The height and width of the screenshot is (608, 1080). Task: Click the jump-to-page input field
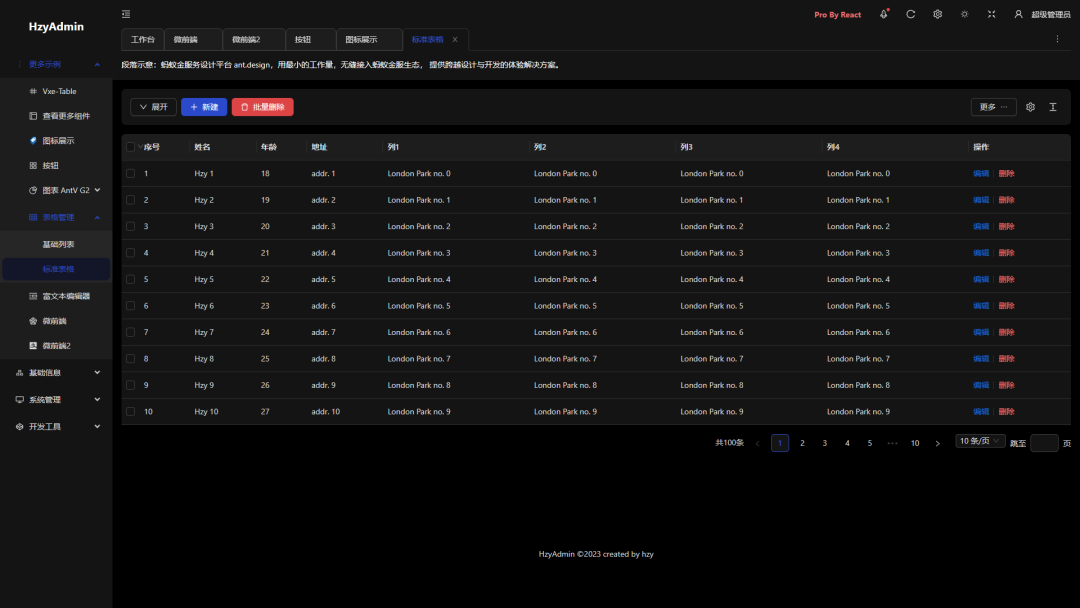coord(1044,443)
